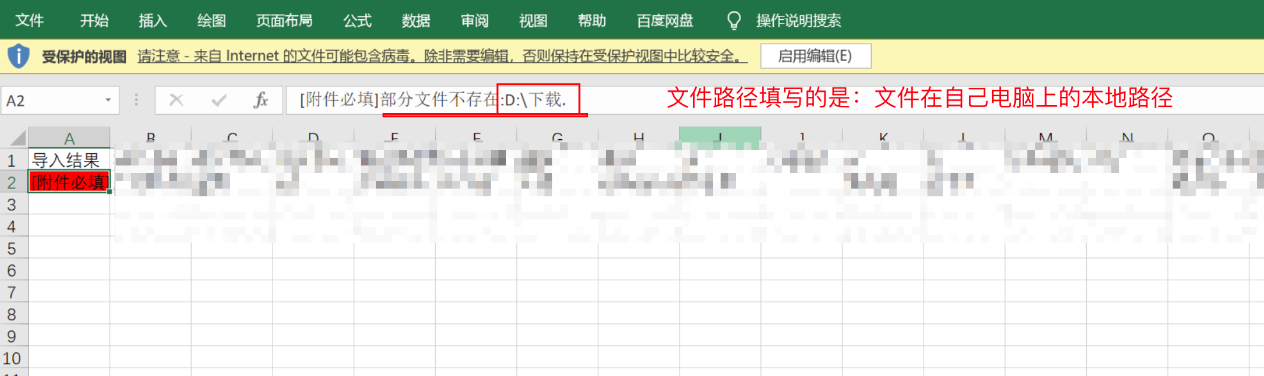Click the formula bar cancel X icon

176,100
